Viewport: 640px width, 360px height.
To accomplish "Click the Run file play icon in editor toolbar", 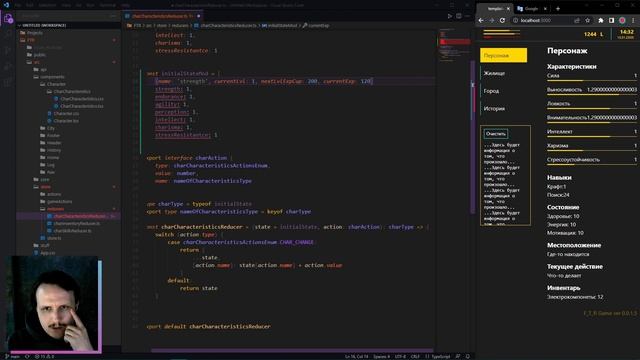I will pyautogui.click(x=450, y=16).
